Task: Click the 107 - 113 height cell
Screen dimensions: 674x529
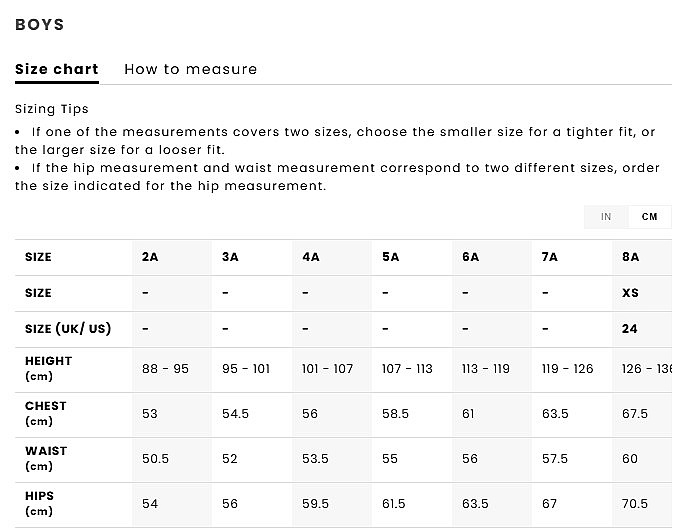Action: pyautogui.click(x=407, y=369)
